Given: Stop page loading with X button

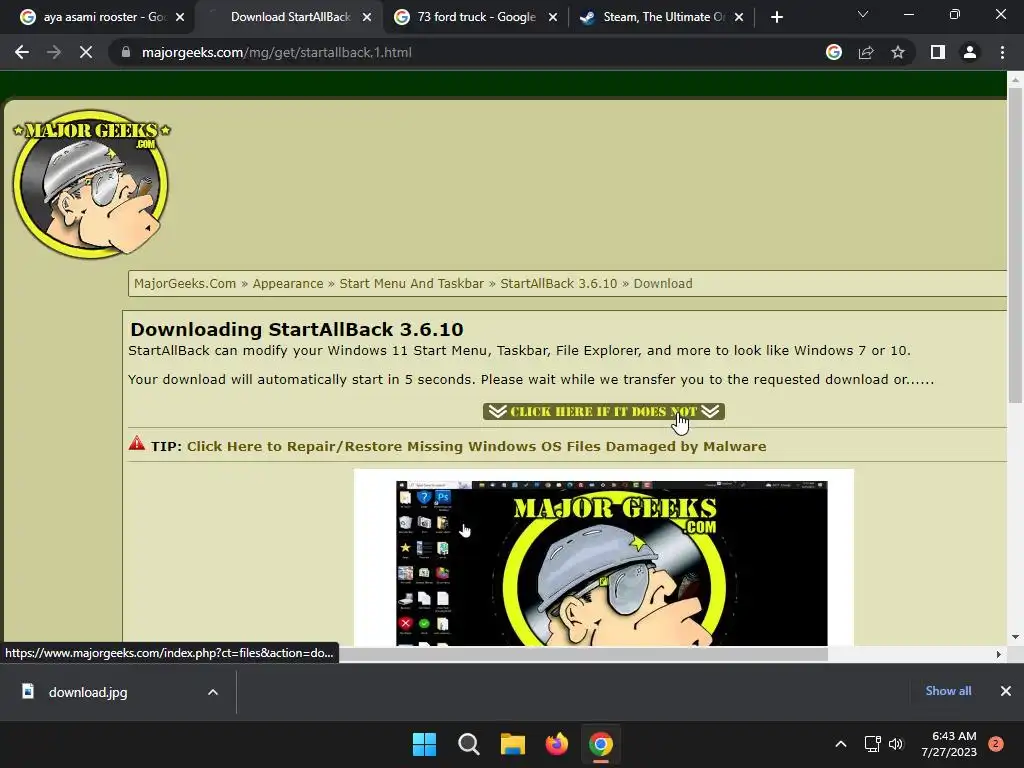Looking at the screenshot, I should (x=86, y=52).
